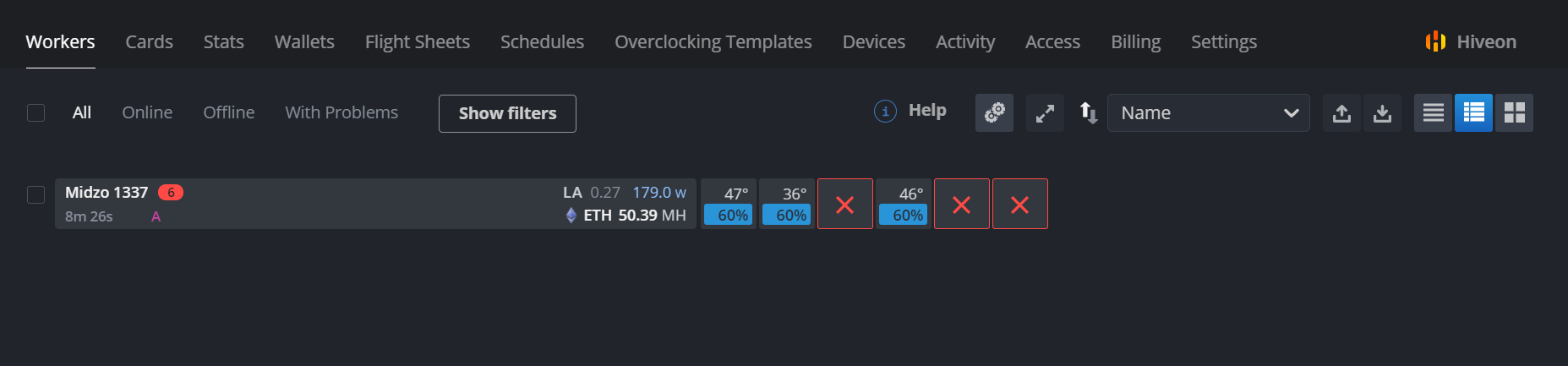Toggle the sort direction arrows
This screenshot has width=1568, height=366.
1089,112
